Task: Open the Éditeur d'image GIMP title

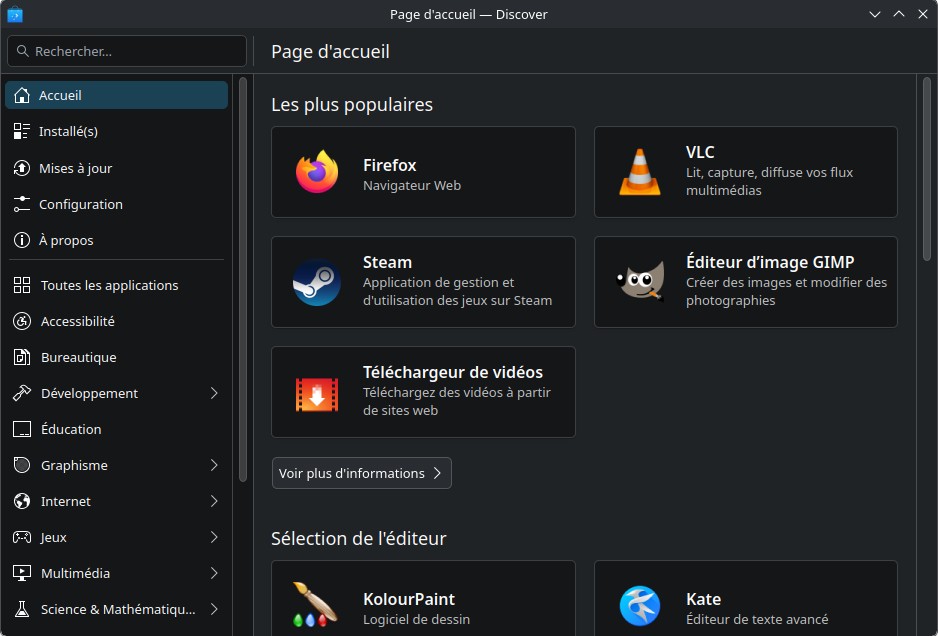Action: (770, 262)
